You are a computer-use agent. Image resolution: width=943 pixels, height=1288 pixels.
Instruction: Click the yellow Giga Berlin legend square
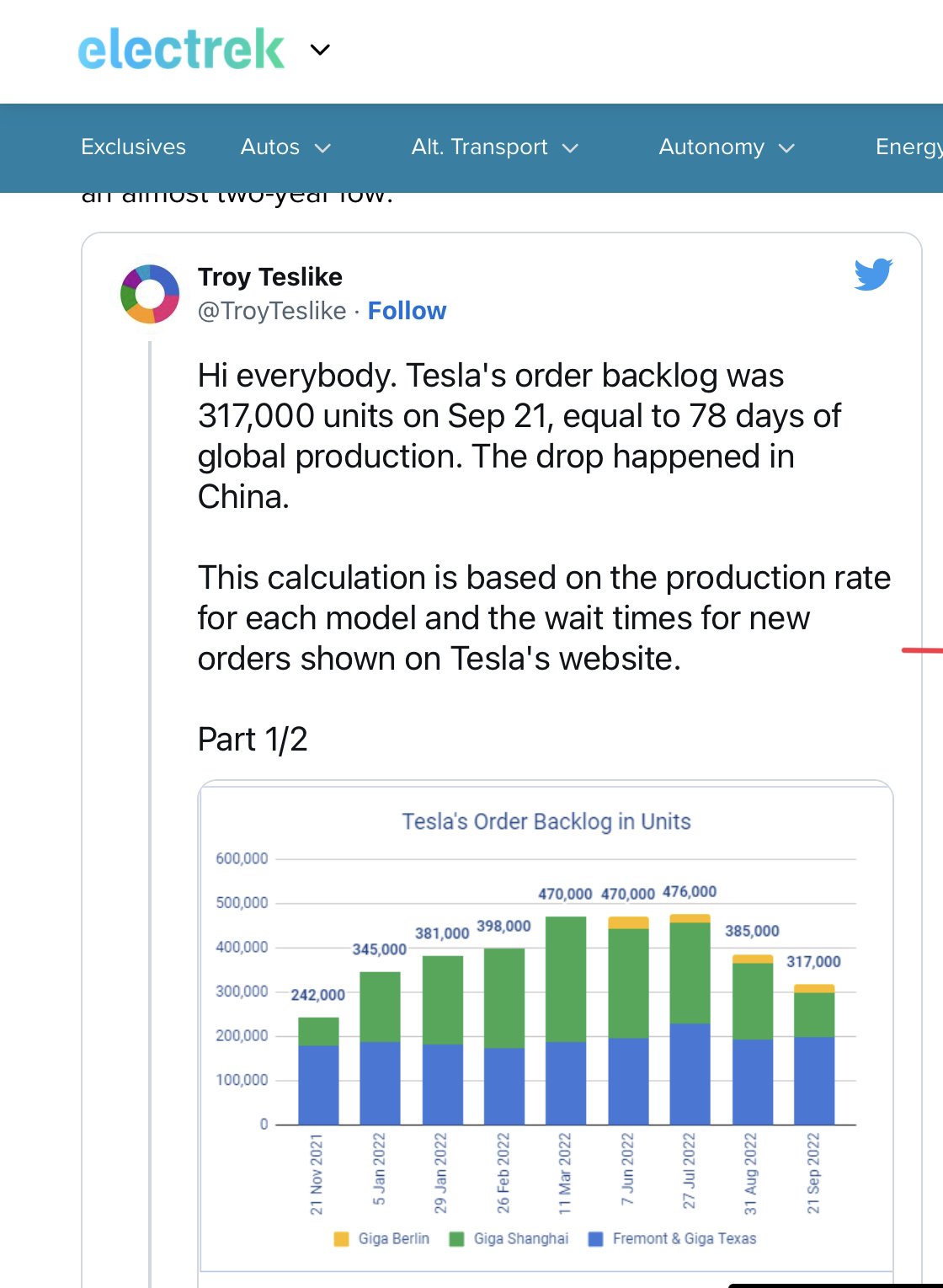pos(341,1238)
